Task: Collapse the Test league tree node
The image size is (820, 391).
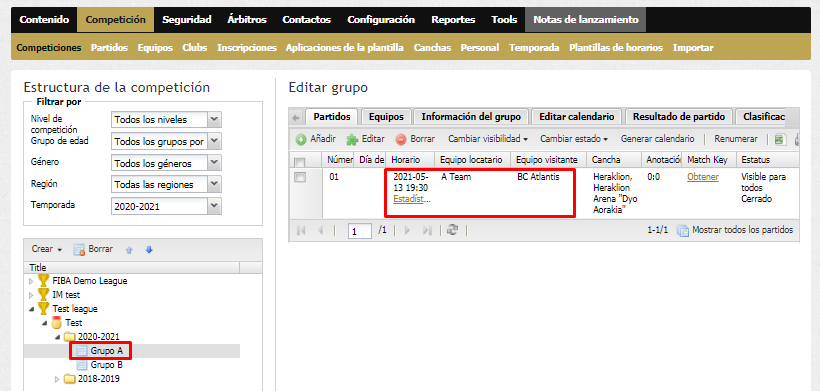Action: click(x=31, y=309)
